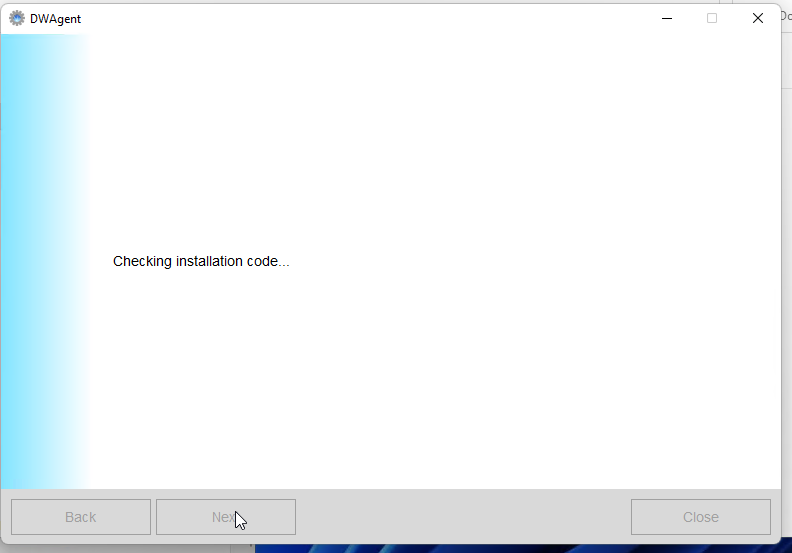
Task: Click the Close button in the footer
Action: tap(700, 517)
